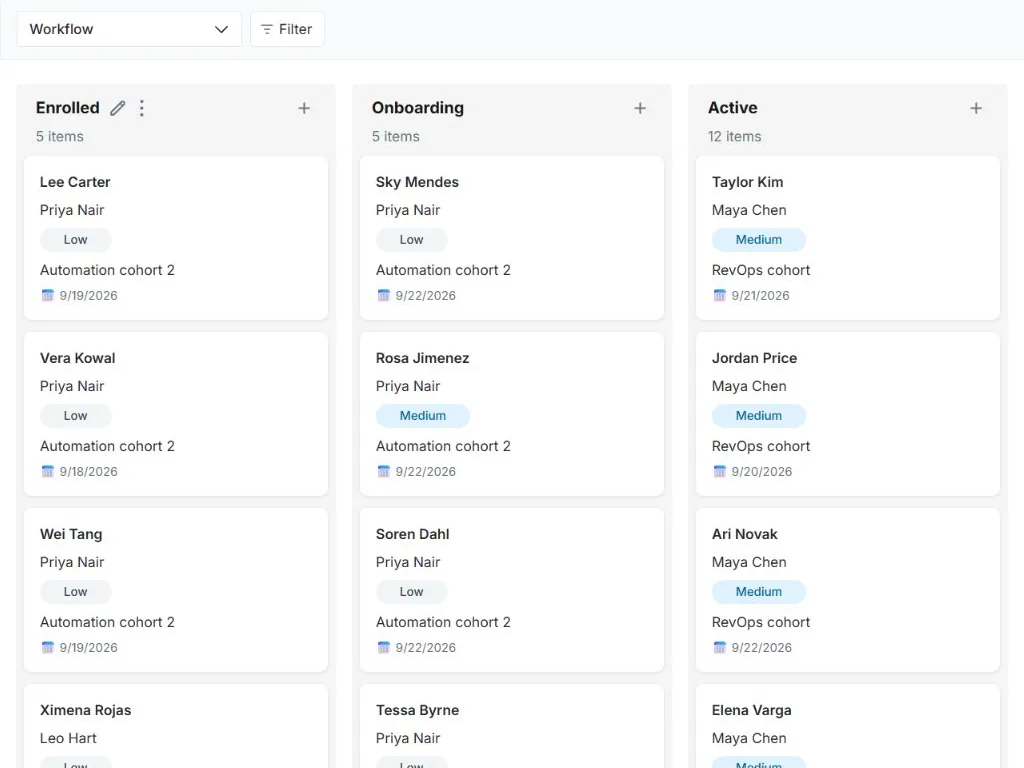Click Medium priority badge on Taylor Kim
The width and height of the screenshot is (1024, 768).
click(x=759, y=240)
